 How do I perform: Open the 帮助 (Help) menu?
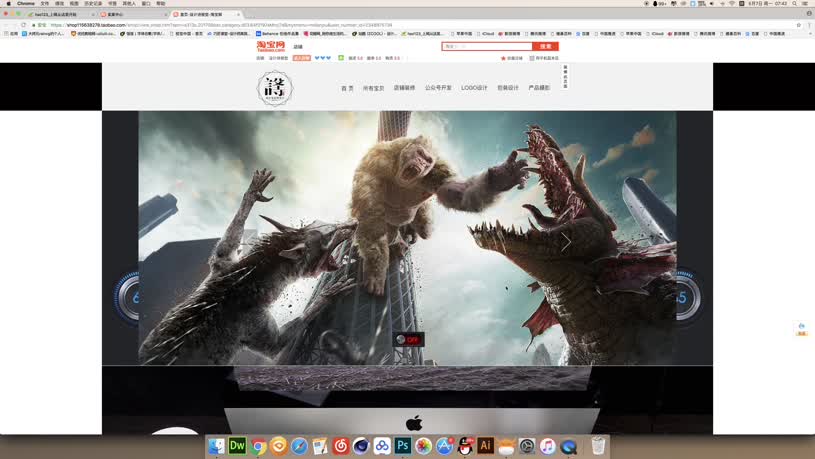click(x=161, y=3)
